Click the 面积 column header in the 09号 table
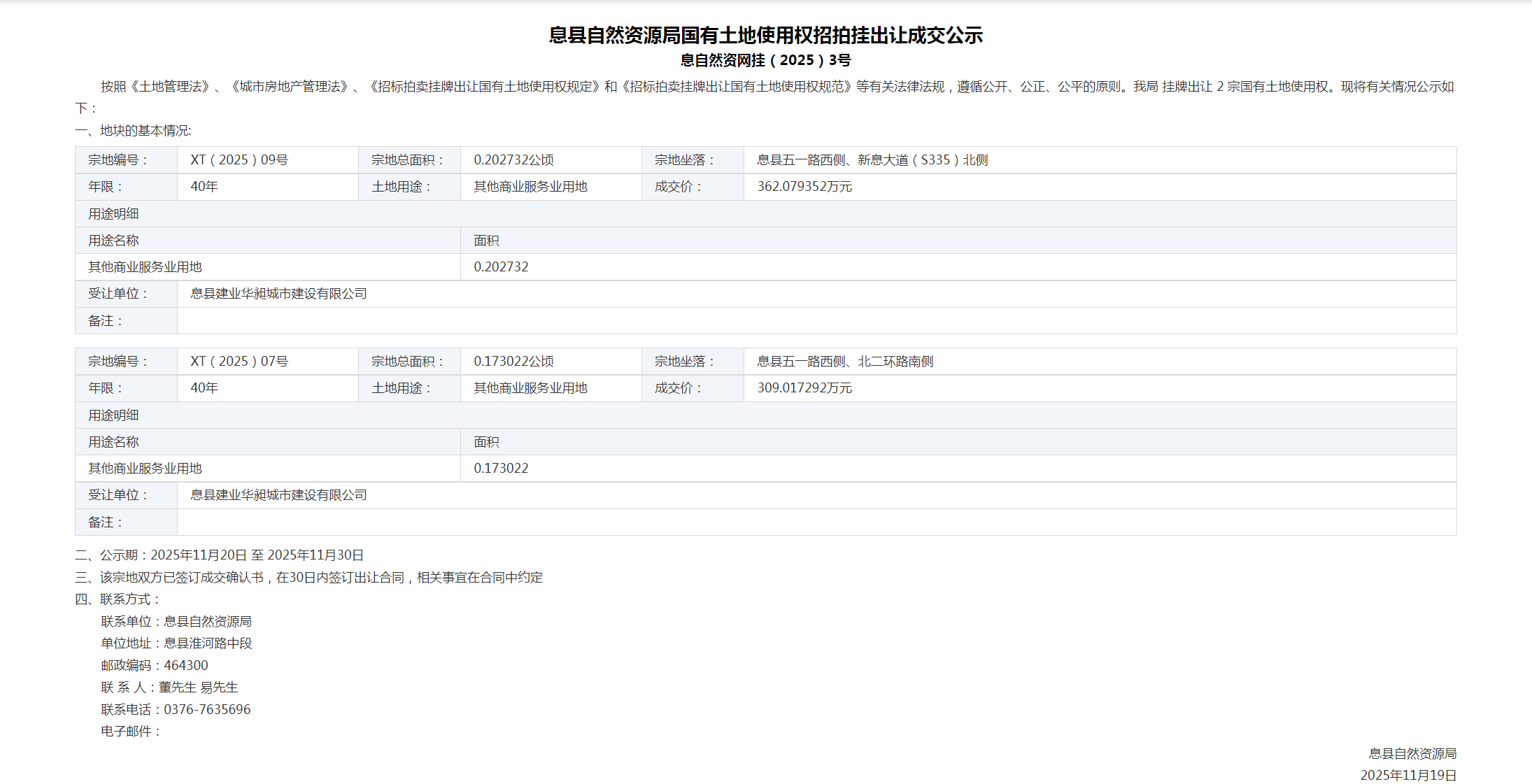The width and height of the screenshot is (1532, 784). [x=486, y=241]
